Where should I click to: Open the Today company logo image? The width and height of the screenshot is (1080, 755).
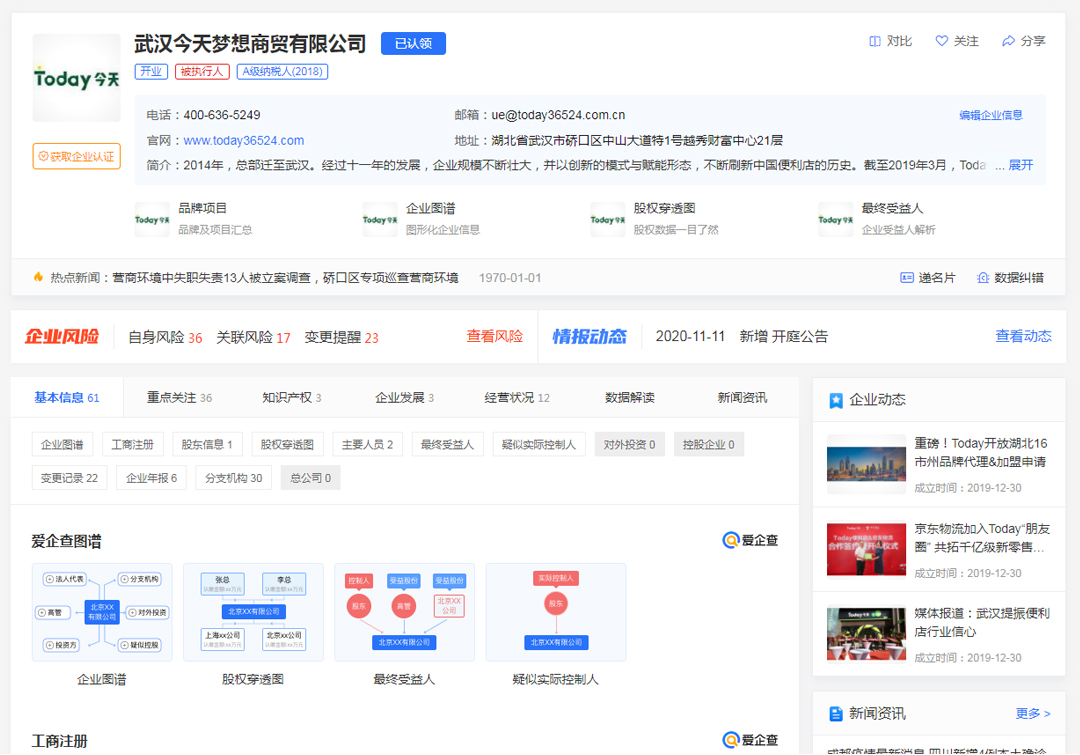pyautogui.click(x=76, y=78)
